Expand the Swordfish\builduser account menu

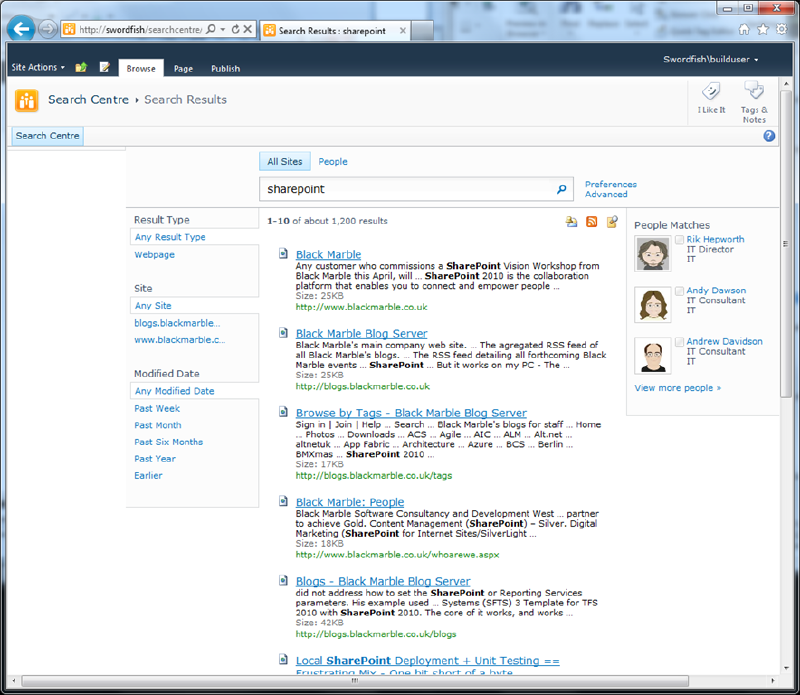coord(711,59)
